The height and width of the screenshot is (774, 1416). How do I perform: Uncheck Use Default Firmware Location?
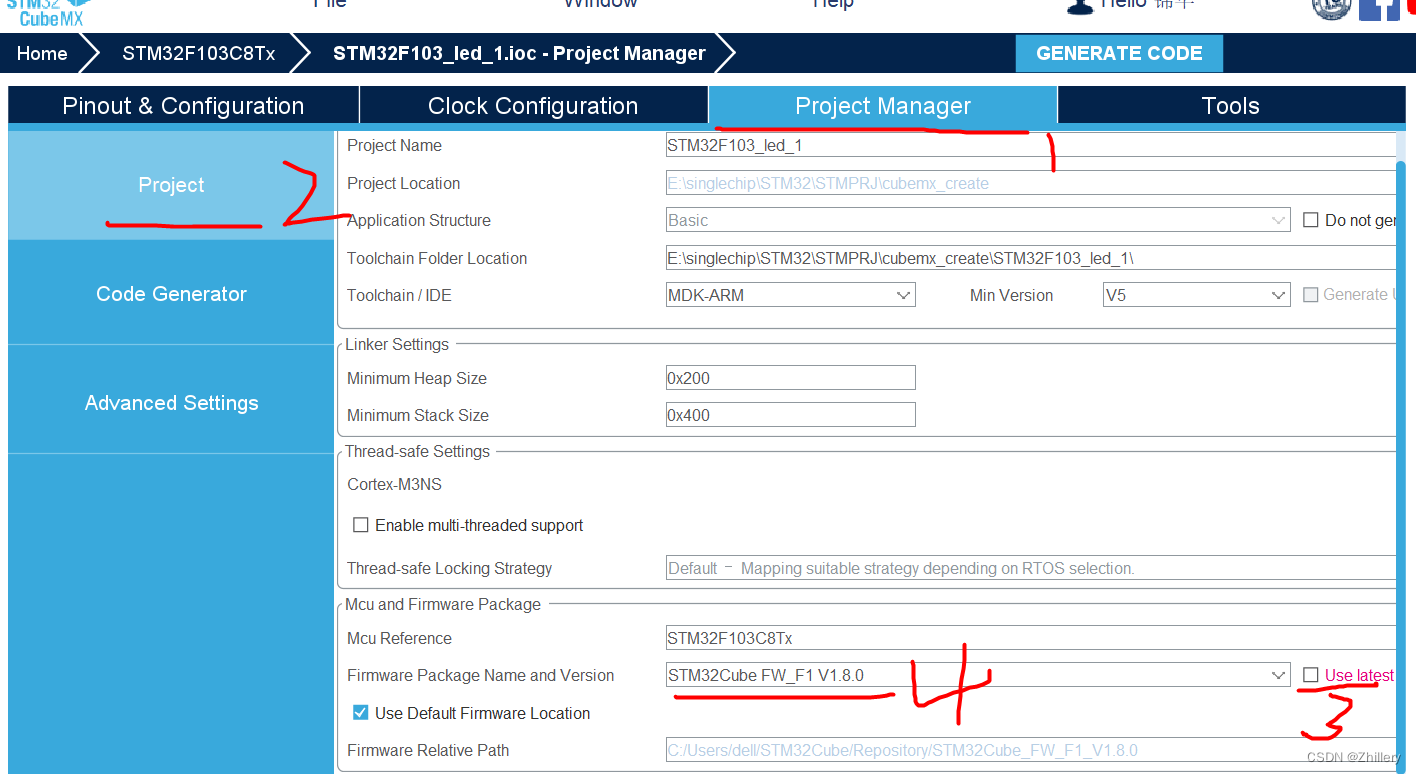(361, 713)
